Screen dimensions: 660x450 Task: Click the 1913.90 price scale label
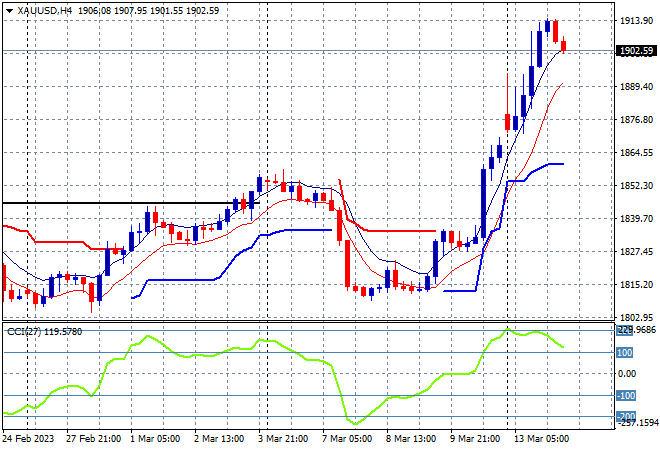click(636, 21)
